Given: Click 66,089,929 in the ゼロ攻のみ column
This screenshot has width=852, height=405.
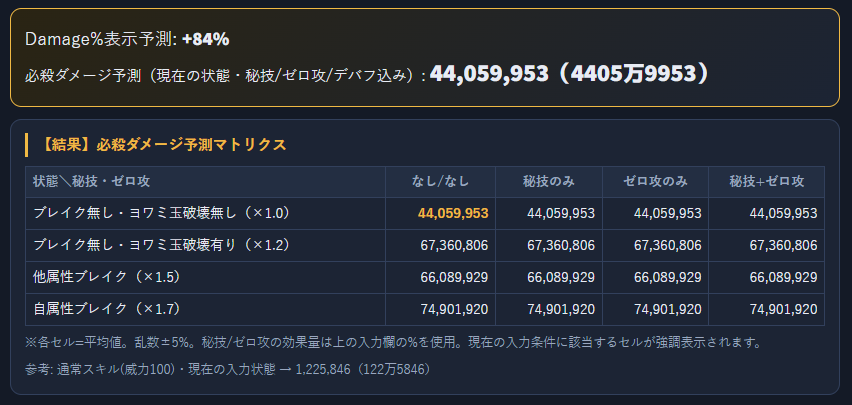Looking at the screenshot, I should click(x=667, y=278).
